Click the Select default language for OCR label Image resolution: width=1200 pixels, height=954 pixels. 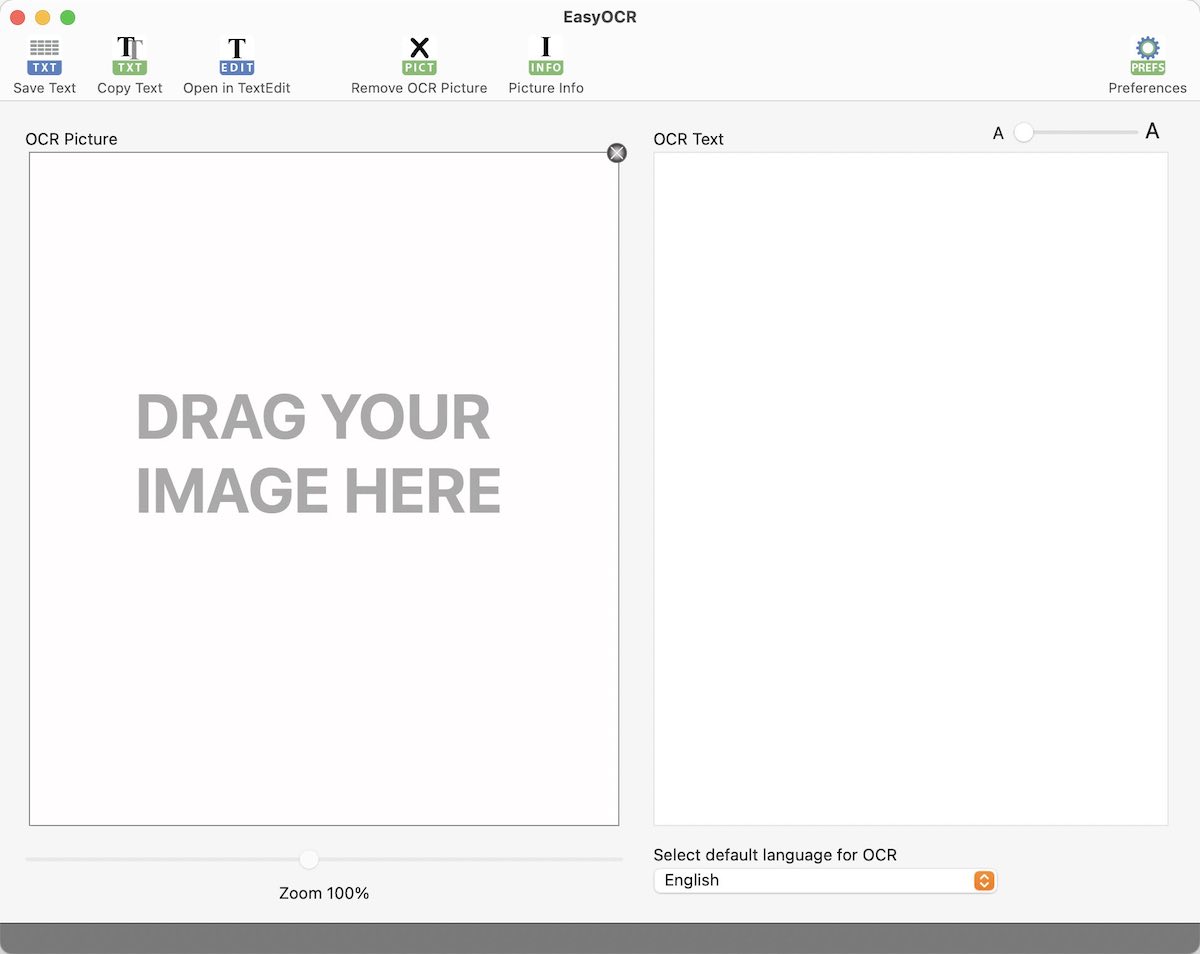pos(775,855)
